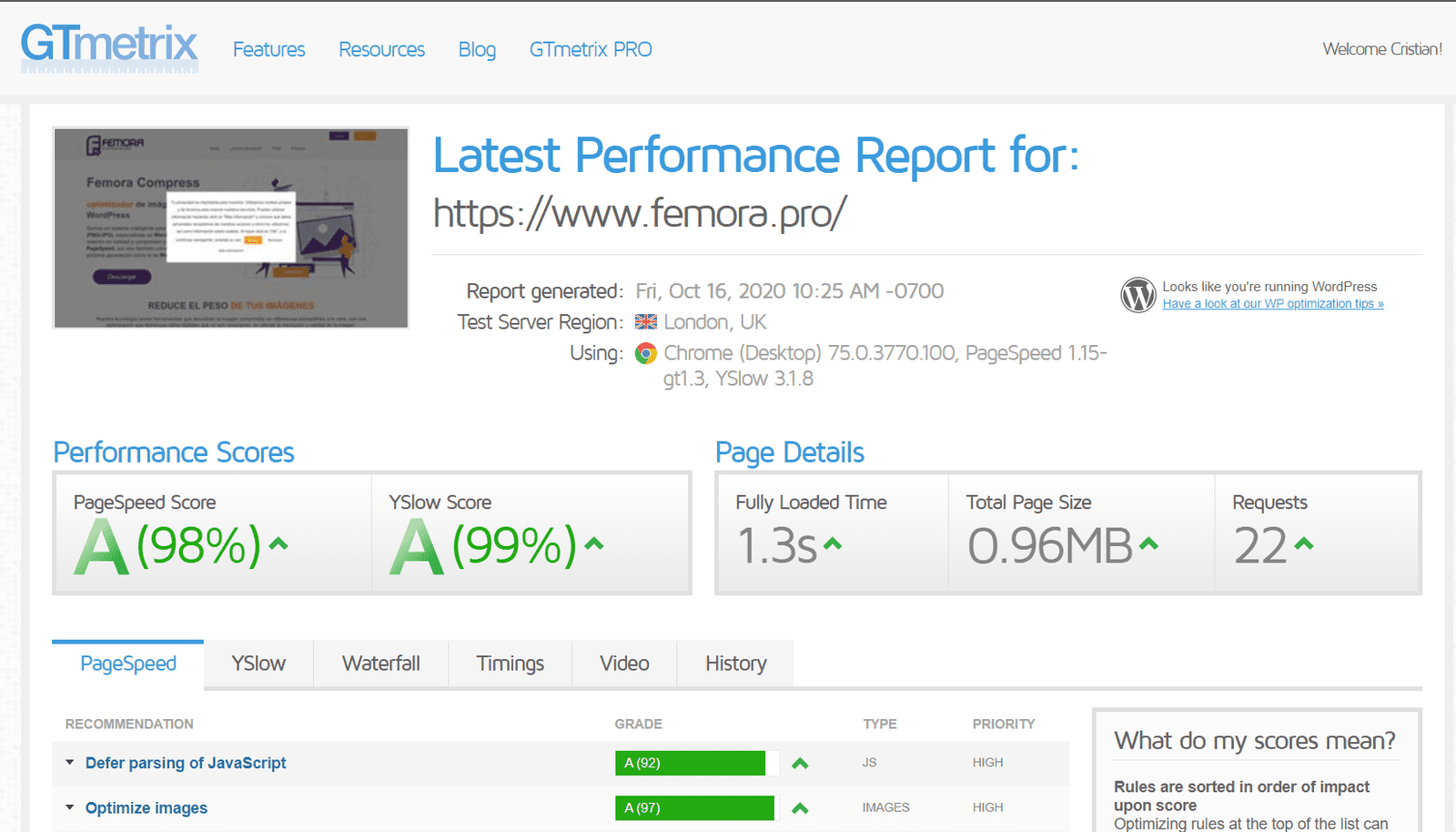Click the A (92) grade bar

coord(697,763)
